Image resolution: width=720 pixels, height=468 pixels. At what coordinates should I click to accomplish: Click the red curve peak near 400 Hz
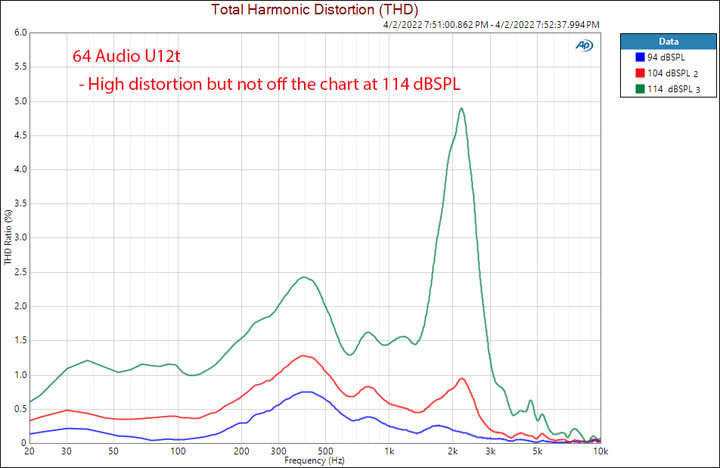(x=303, y=355)
